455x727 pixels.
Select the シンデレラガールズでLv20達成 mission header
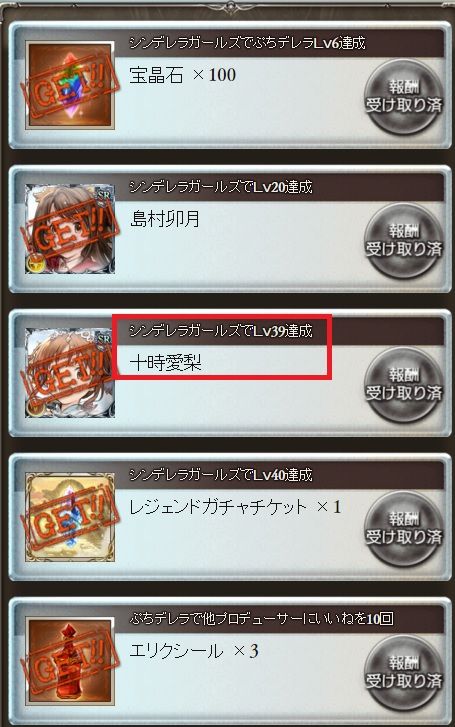click(221, 187)
